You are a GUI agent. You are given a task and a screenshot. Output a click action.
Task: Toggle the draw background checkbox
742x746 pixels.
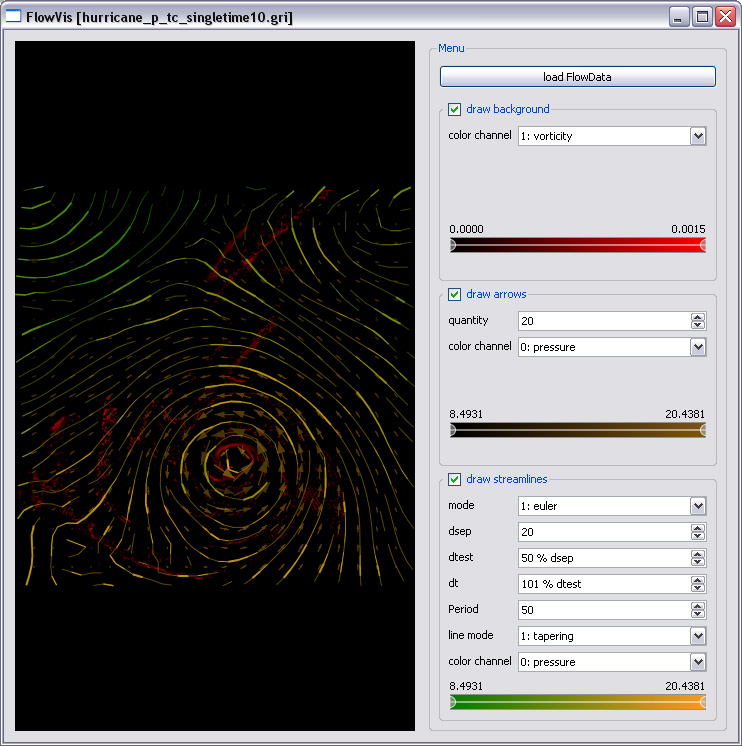454,109
